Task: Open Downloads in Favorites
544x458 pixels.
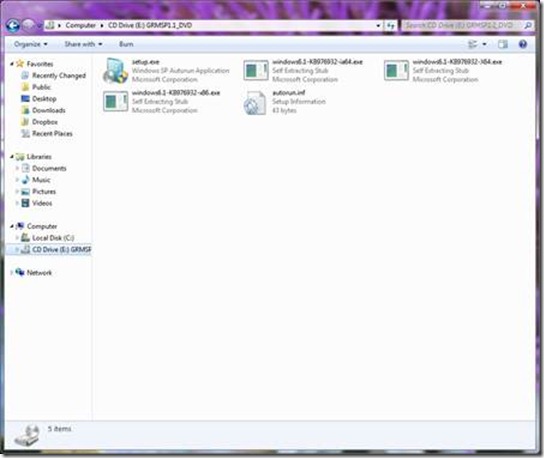Action: [x=49, y=110]
